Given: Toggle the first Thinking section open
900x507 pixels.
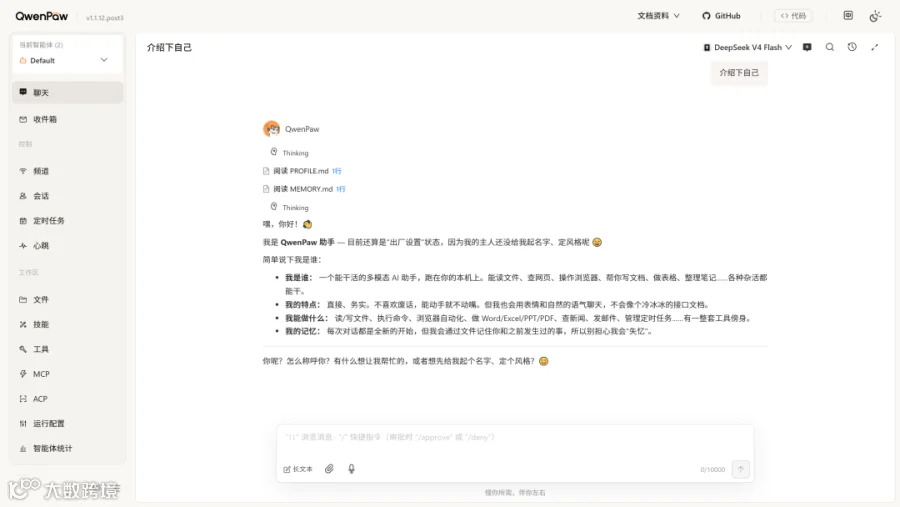Looking at the screenshot, I should pos(290,153).
